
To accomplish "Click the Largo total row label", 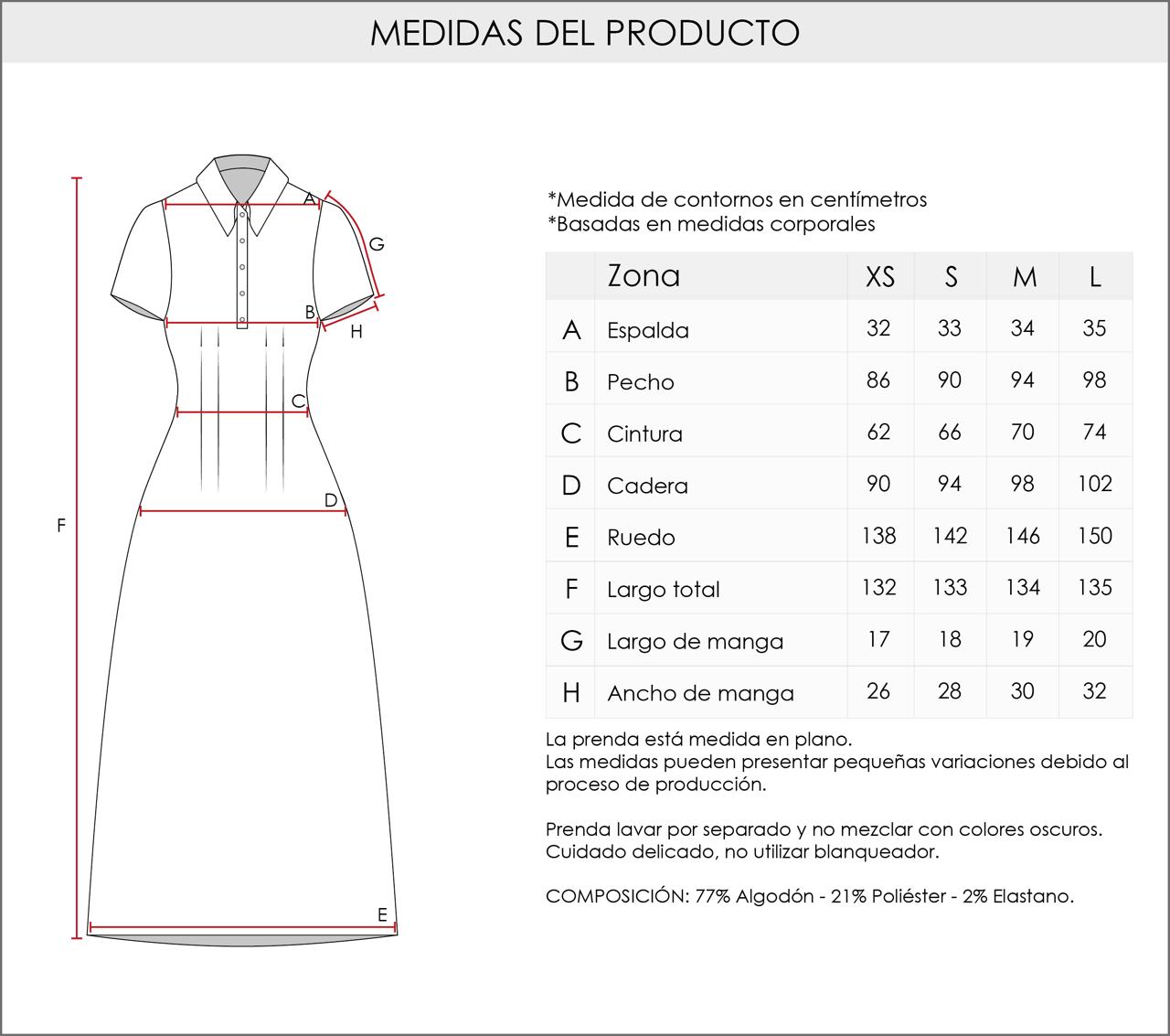I will click(663, 590).
